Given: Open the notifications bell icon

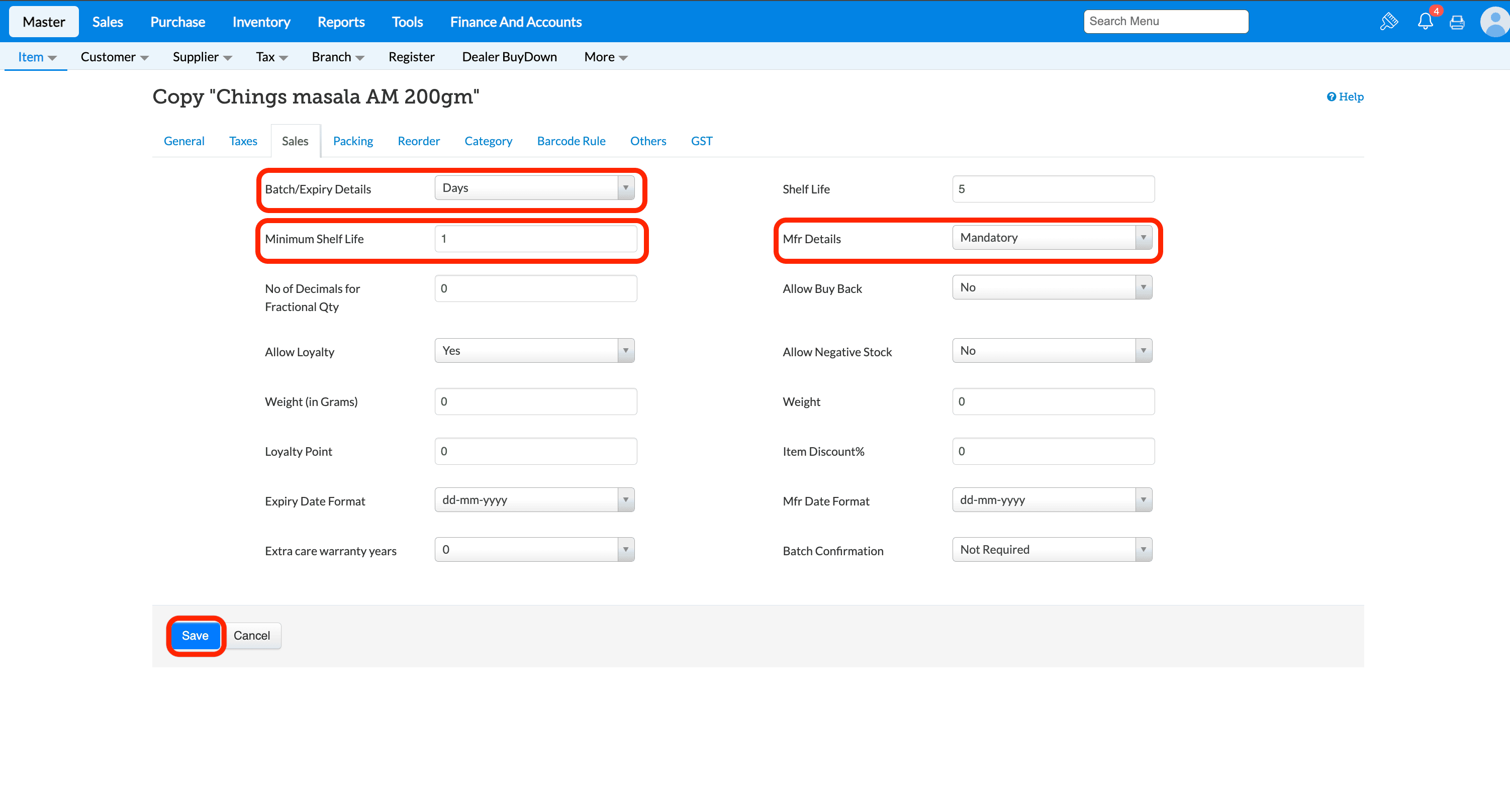Looking at the screenshot, I should coord(1425,22).
